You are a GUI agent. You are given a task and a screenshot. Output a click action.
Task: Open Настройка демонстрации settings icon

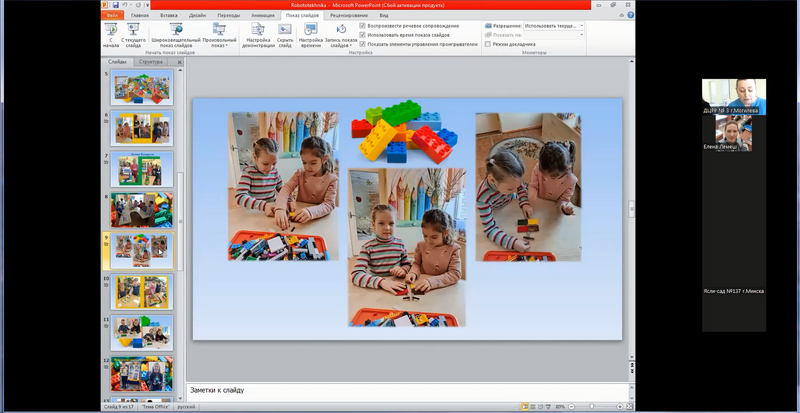coord(258,35)
